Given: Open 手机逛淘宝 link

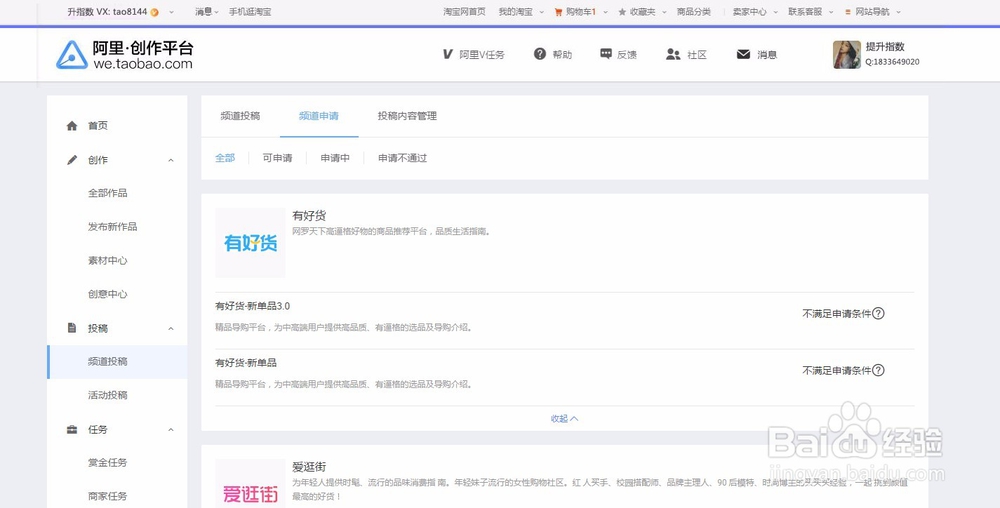Looking at the screenshot, I should 250,11.
